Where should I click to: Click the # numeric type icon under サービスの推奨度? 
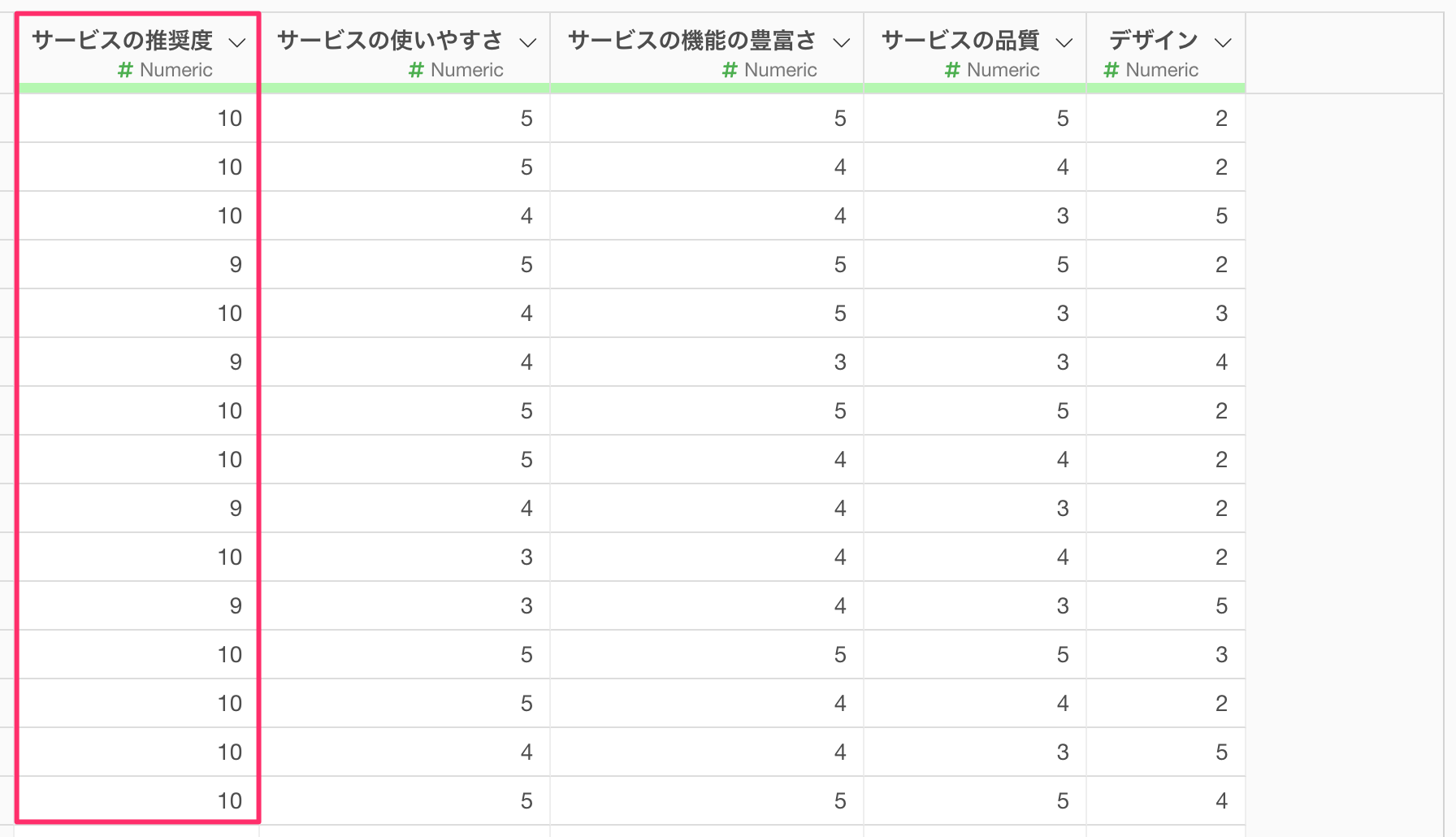(x=125, y=70)
